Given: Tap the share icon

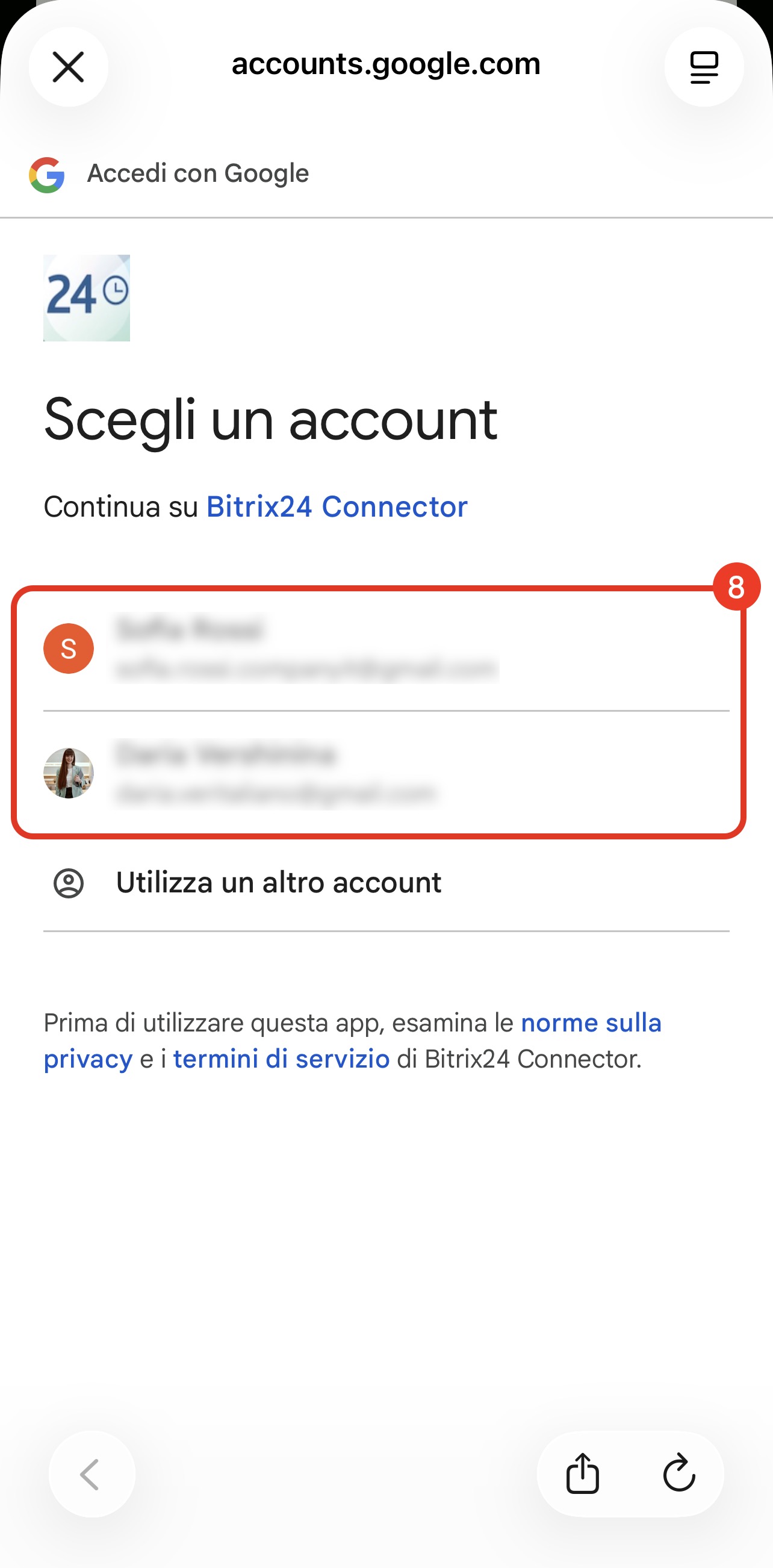Looking at the screenshot, I should pos(583,1473).
